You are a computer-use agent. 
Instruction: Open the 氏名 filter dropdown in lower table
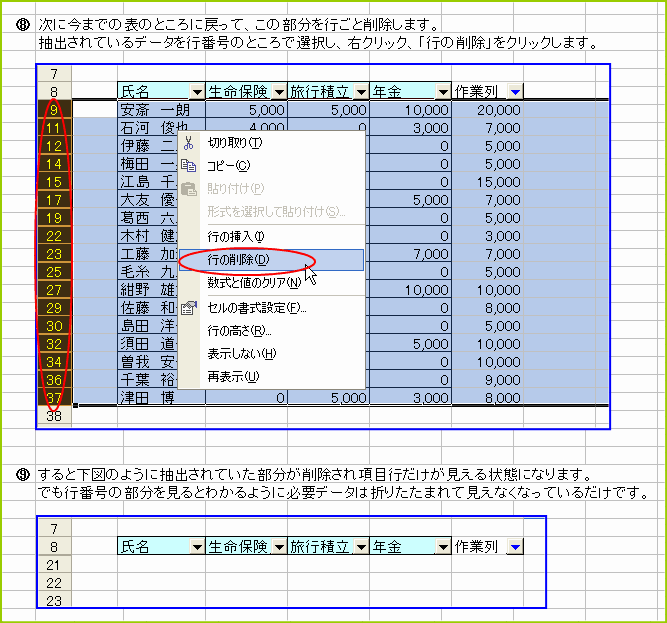pyautogui.click(x=197, y=547)
